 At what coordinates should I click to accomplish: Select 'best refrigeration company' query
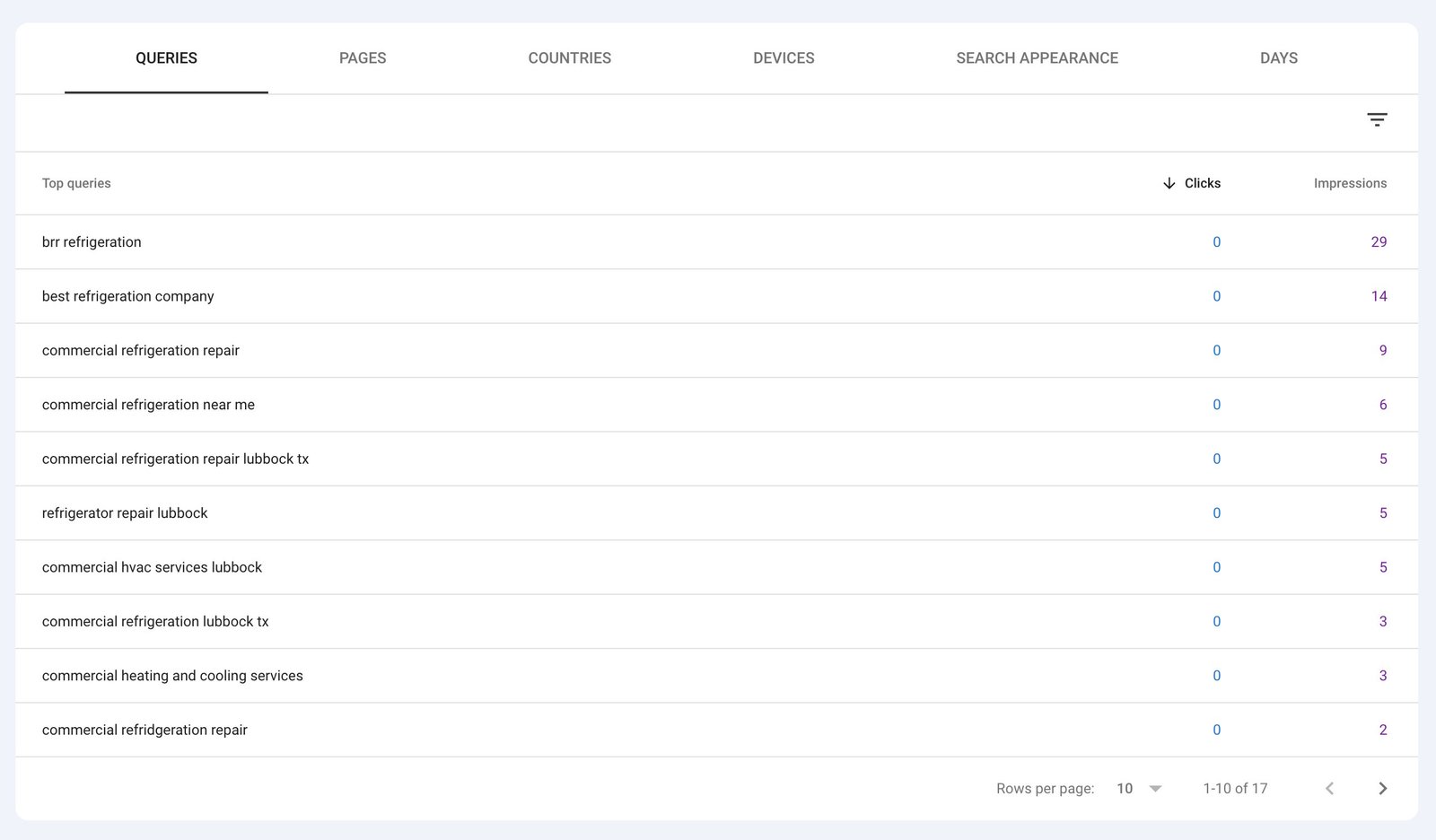tap(127, 296)
